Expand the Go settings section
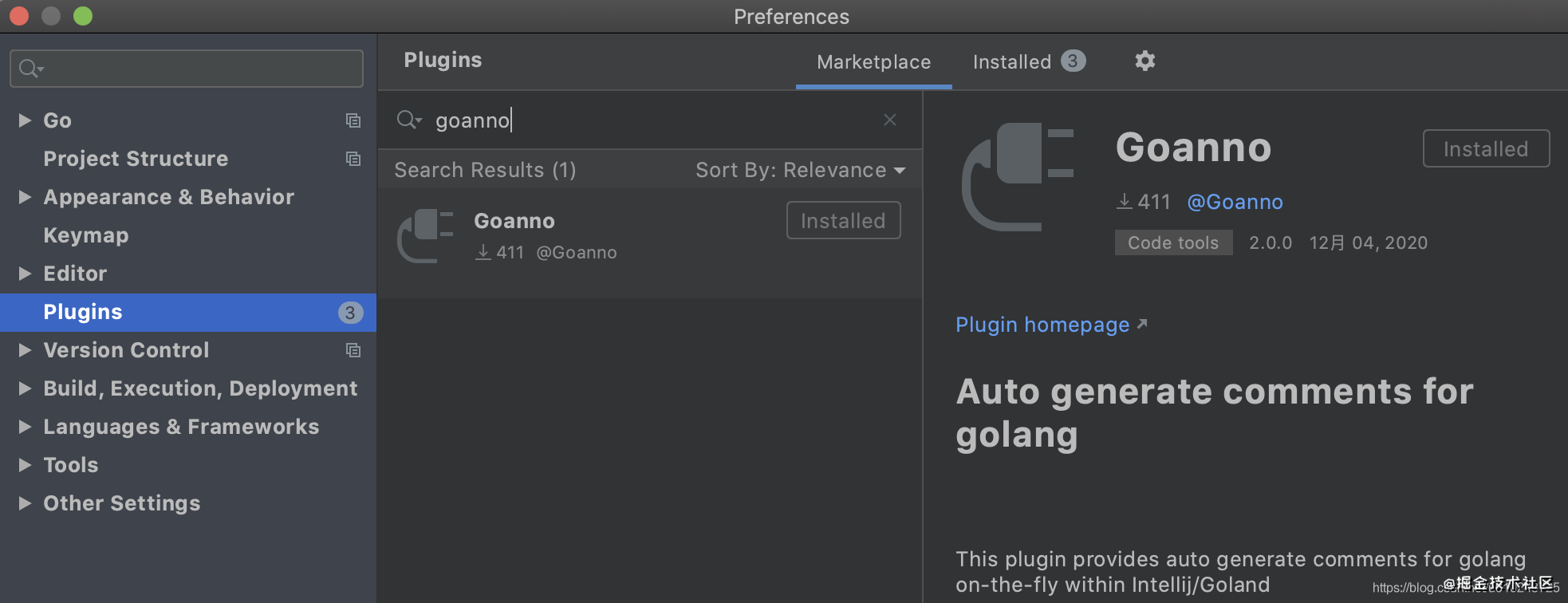This screenshot has width=1568, height=603. (x=25, y=120)
